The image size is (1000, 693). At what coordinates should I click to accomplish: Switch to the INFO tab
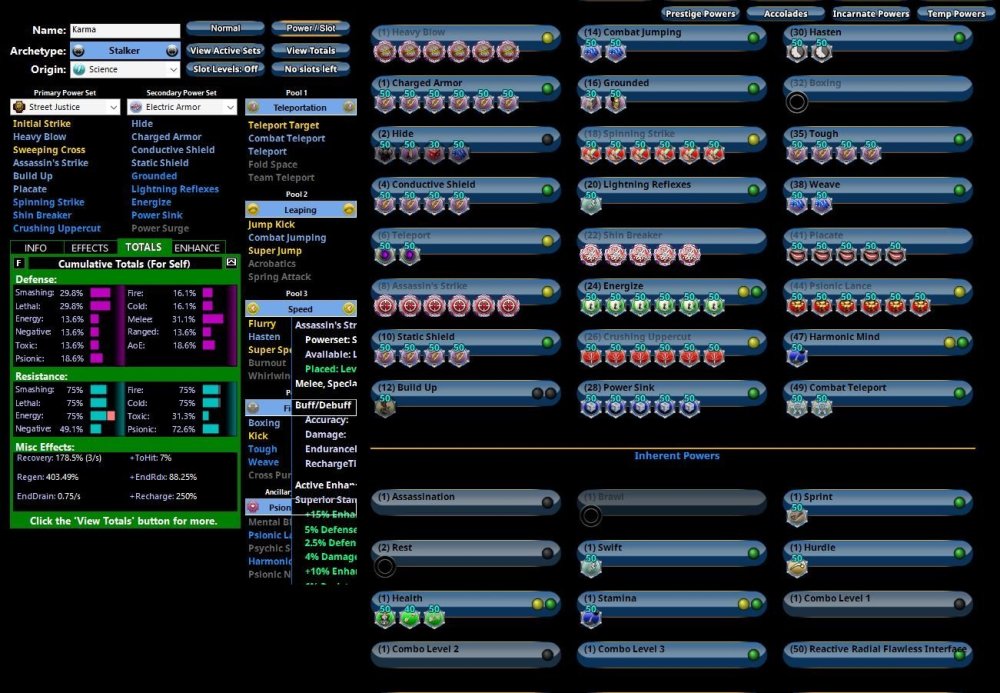(x=36, y=248)
